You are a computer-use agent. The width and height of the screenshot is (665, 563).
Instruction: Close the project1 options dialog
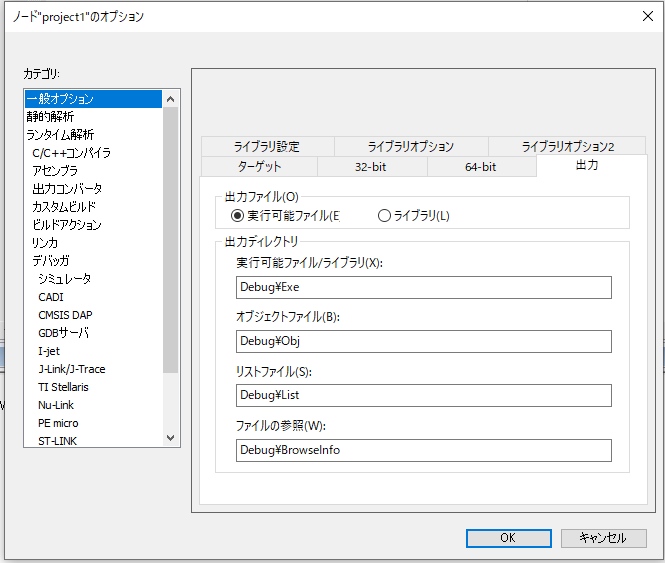pos(648,16)
